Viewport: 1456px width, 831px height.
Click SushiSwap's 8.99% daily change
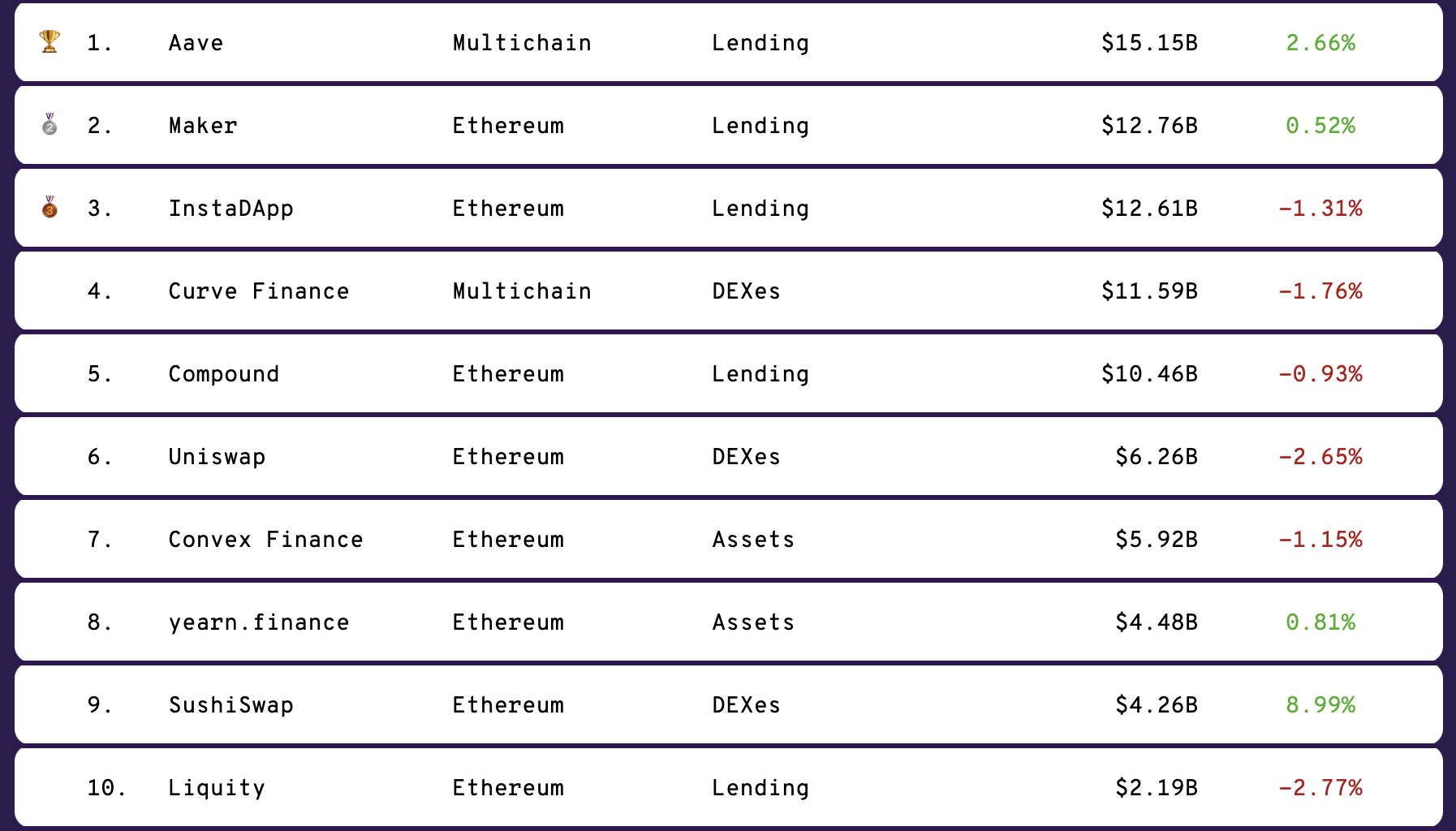(x=1320, y=704)
